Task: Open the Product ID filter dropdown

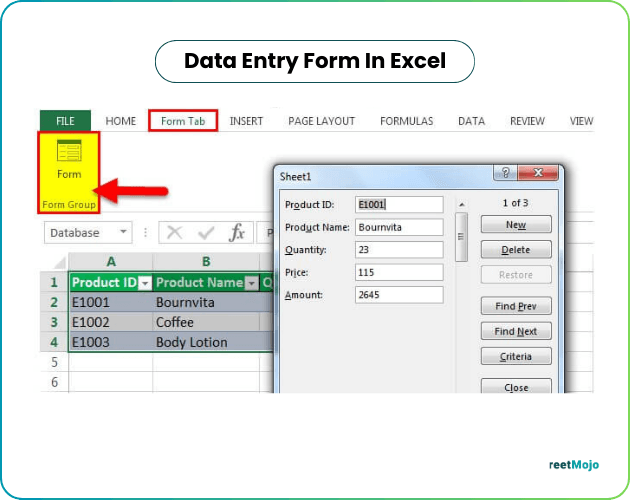Action: [x=145, y=283]
